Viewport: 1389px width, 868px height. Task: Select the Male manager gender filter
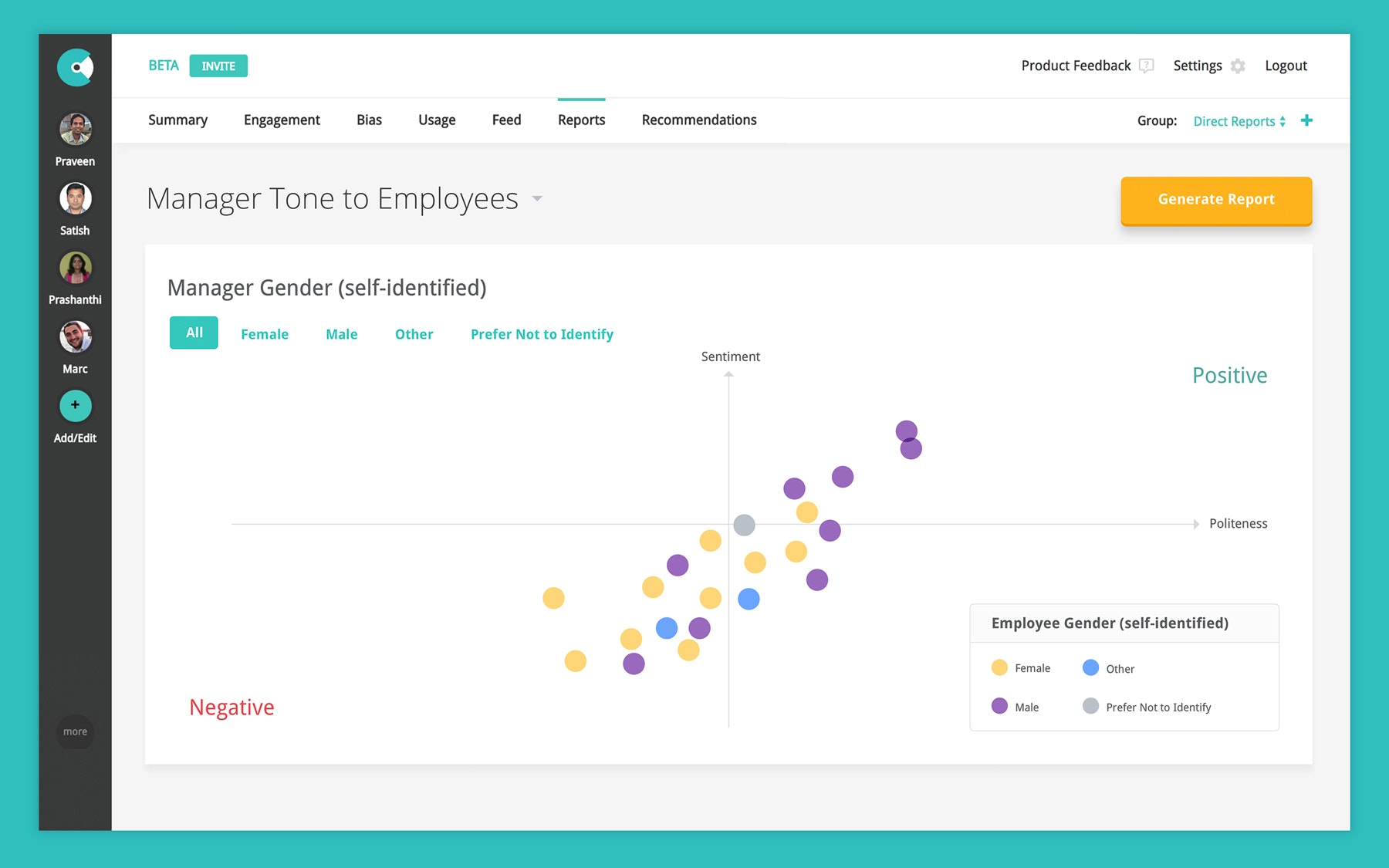point(341,334)
